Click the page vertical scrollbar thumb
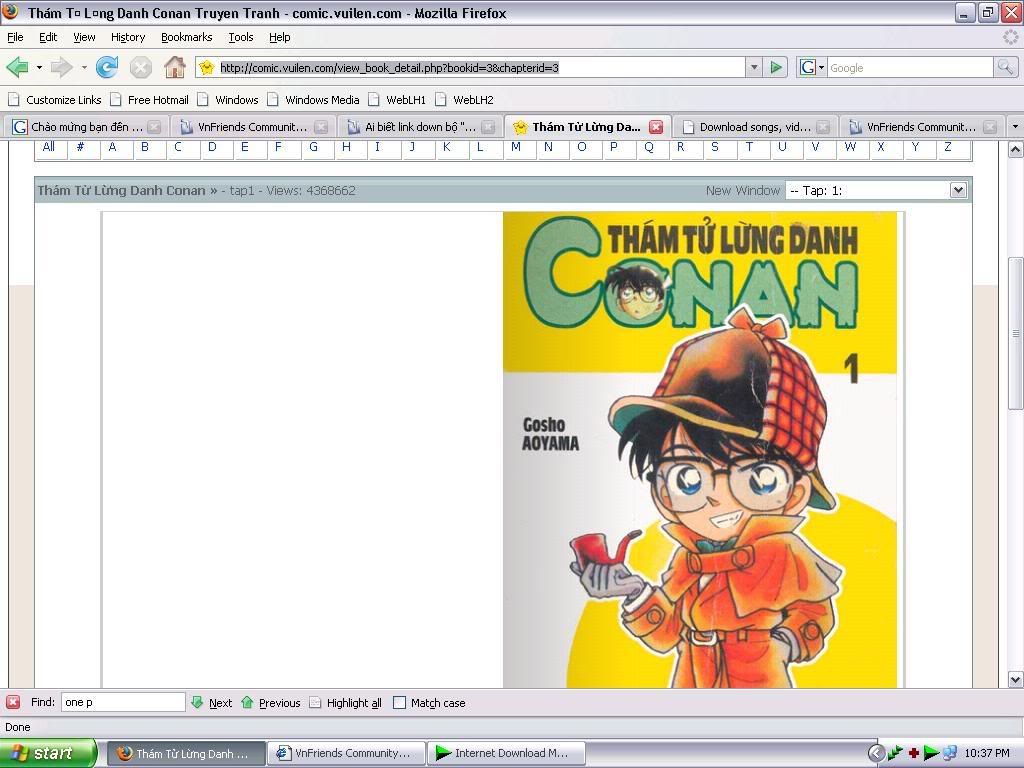 click(x=1015, y=333)
